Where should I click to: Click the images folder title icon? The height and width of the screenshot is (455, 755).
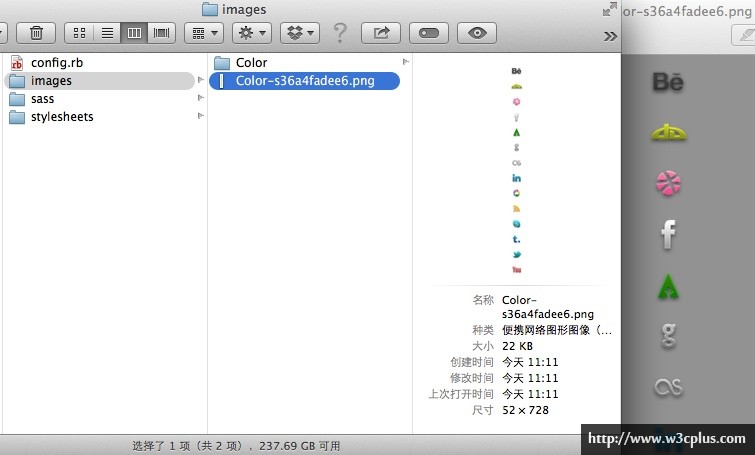click(210, 9)
